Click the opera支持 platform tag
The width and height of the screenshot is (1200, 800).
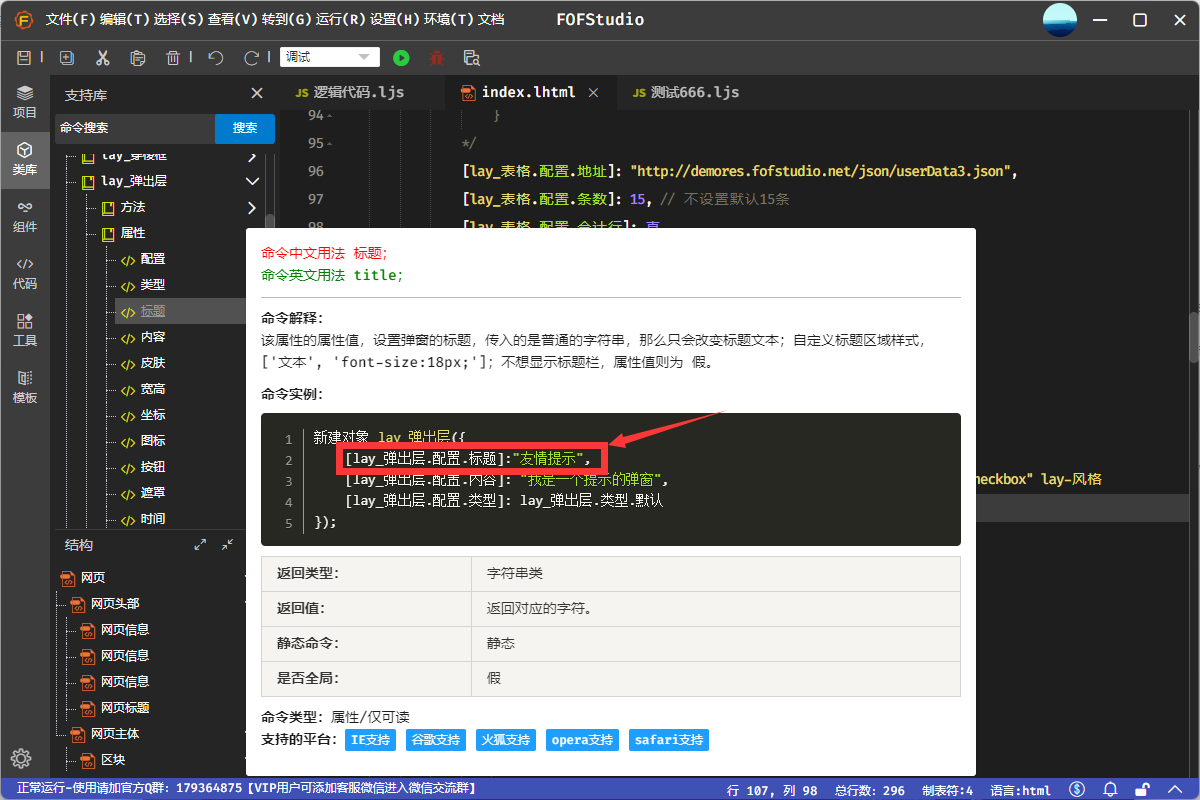(x=582, y=740)
